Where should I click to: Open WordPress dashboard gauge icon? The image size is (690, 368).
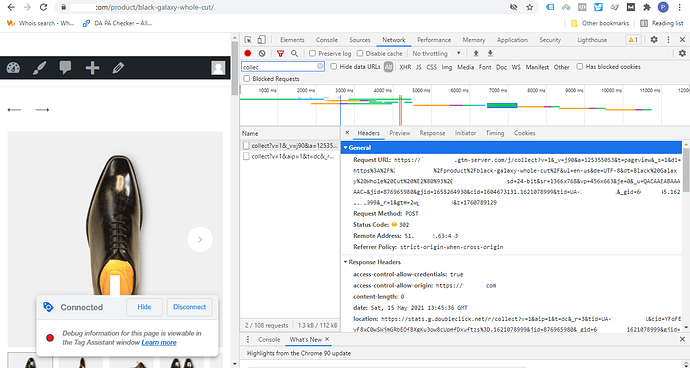tap(13, 68)
